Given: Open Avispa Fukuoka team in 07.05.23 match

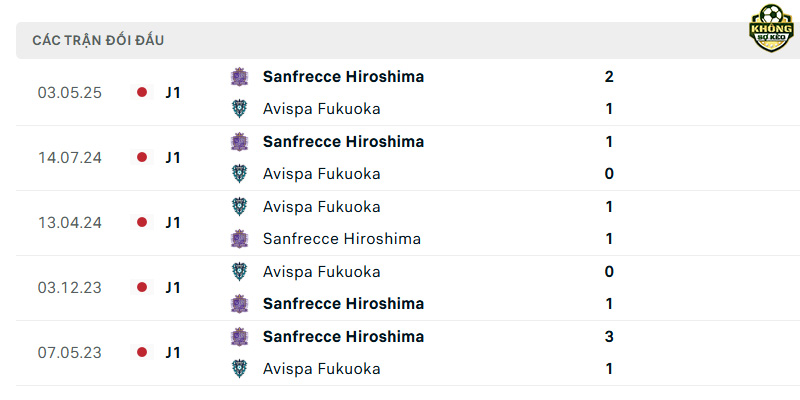Looking at the screenshot, I should coord(321,369).
